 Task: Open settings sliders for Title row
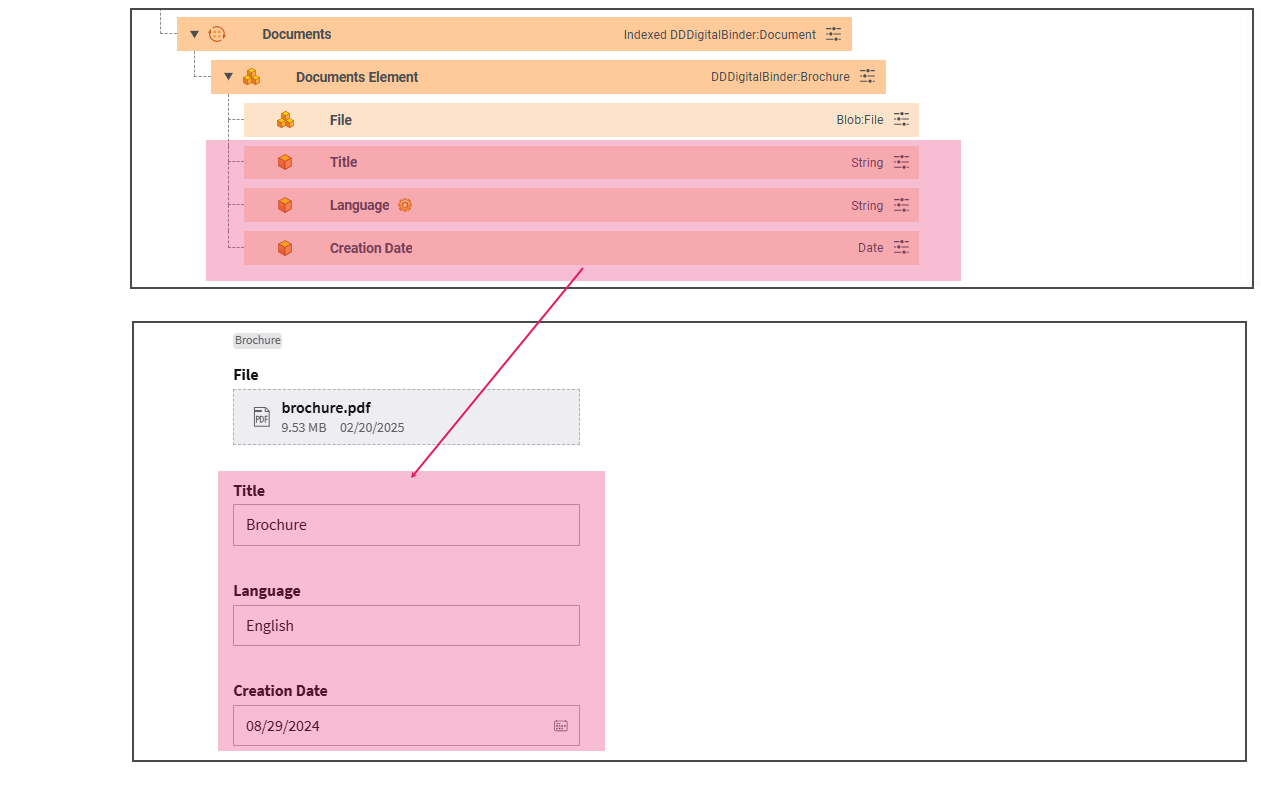pos(902,162)
